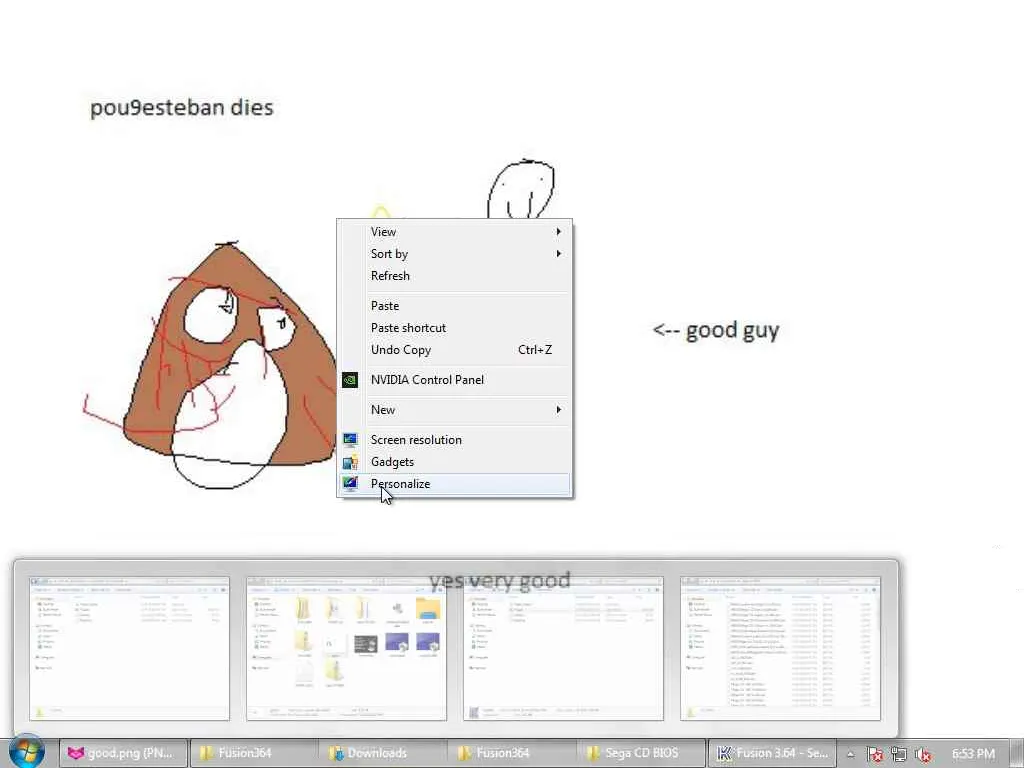Click the good.png pink app icon

click(x=76, y=753)
